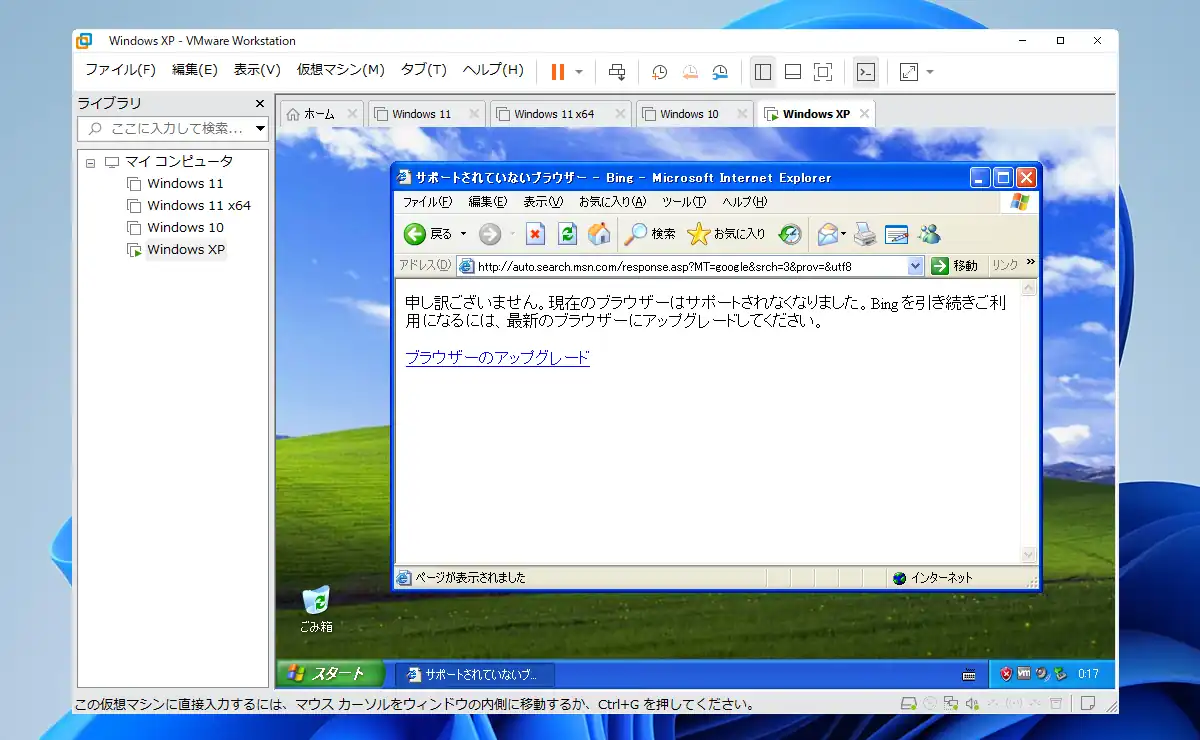
Task: Click the library search input field
Action: pos(165,128)
